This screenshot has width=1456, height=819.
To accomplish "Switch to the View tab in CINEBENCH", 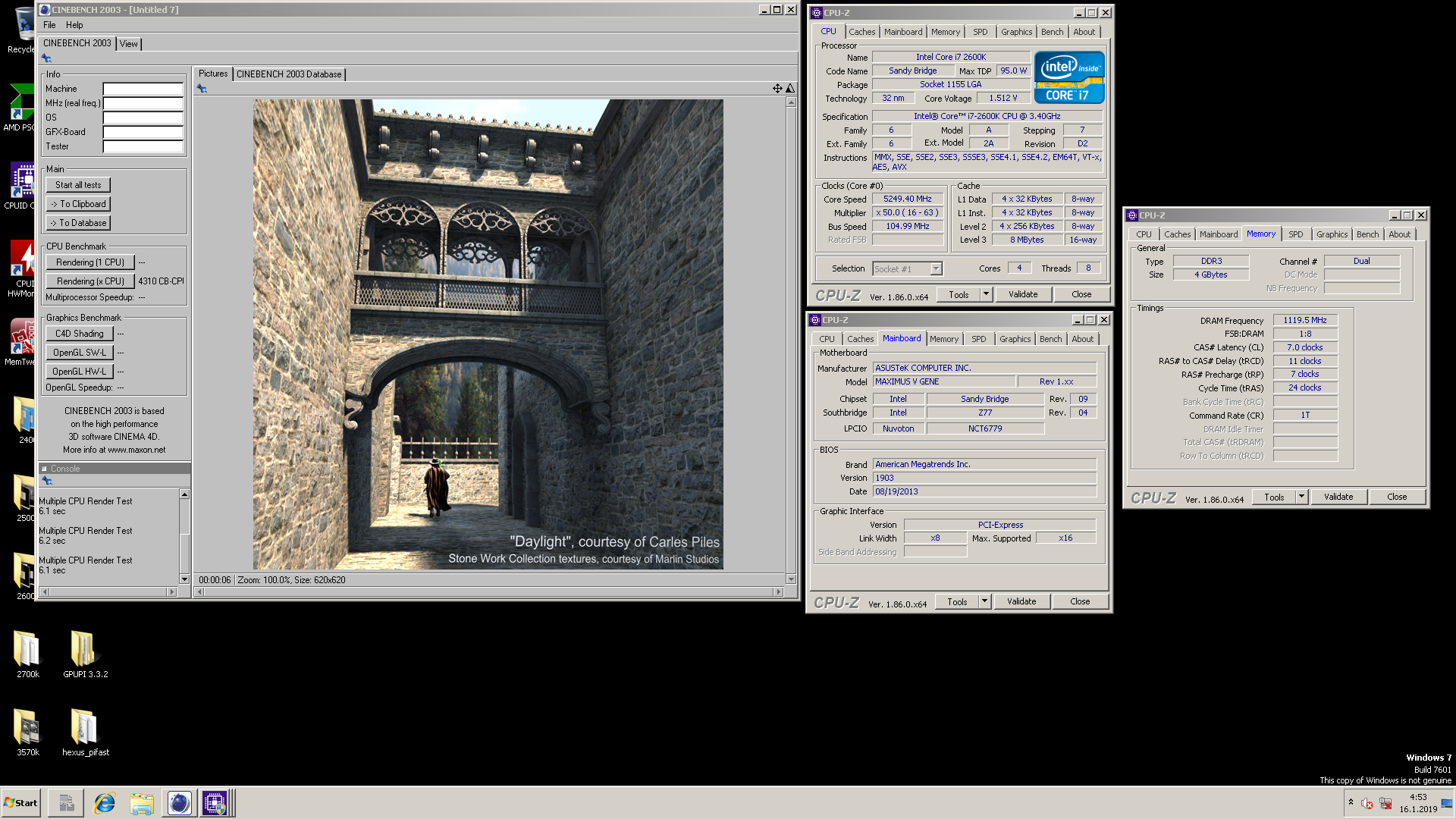I will click(129, 44).
